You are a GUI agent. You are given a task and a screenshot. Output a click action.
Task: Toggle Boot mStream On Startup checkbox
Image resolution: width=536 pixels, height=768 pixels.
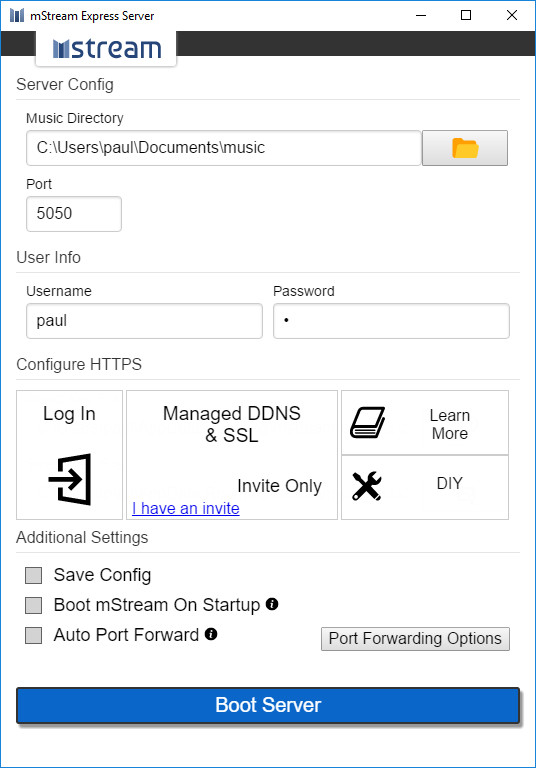tap(33, 605)
